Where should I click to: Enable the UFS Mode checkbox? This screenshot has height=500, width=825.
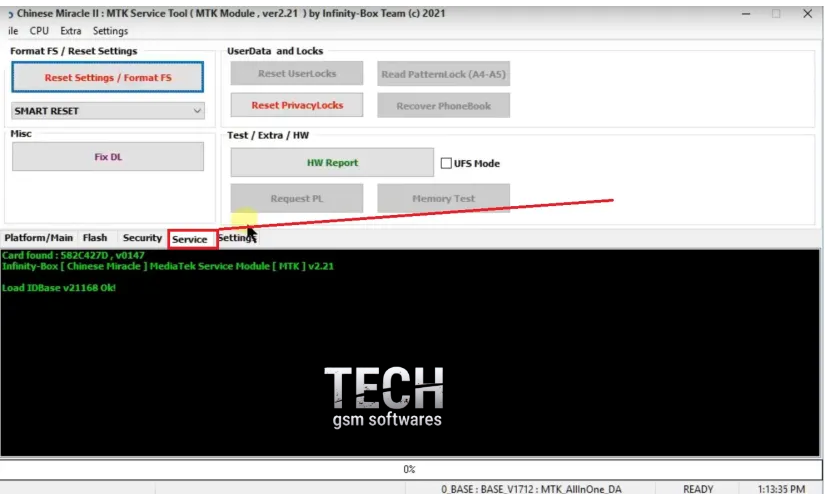[x=446, y=163]
